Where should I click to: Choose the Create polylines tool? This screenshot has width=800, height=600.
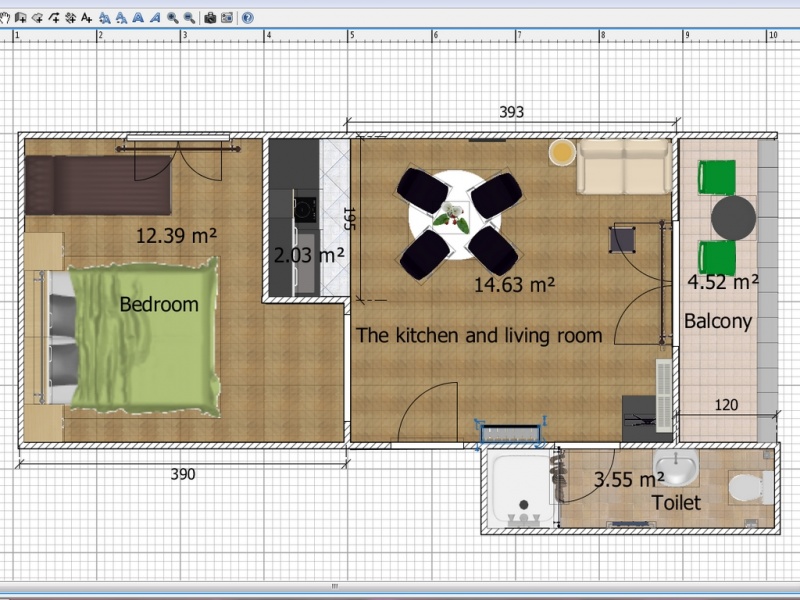pos(54,18)
